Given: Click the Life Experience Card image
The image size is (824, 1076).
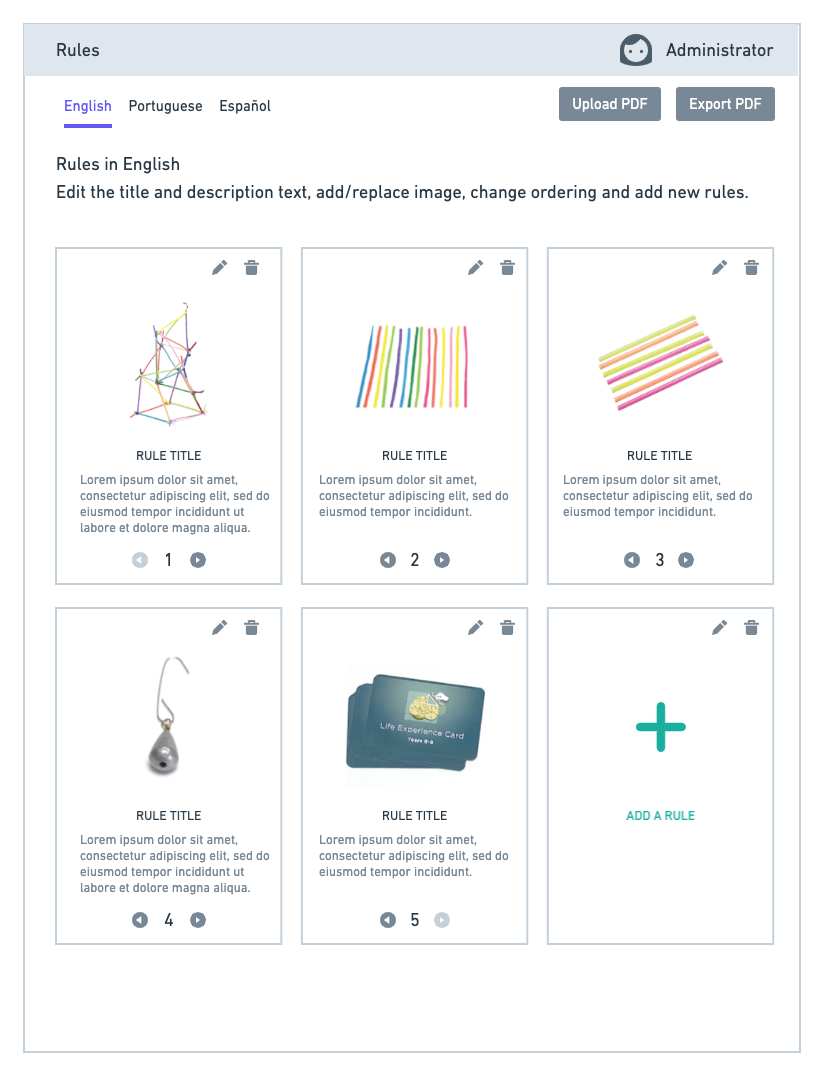Looking at the screenshot, I should 414,723.
